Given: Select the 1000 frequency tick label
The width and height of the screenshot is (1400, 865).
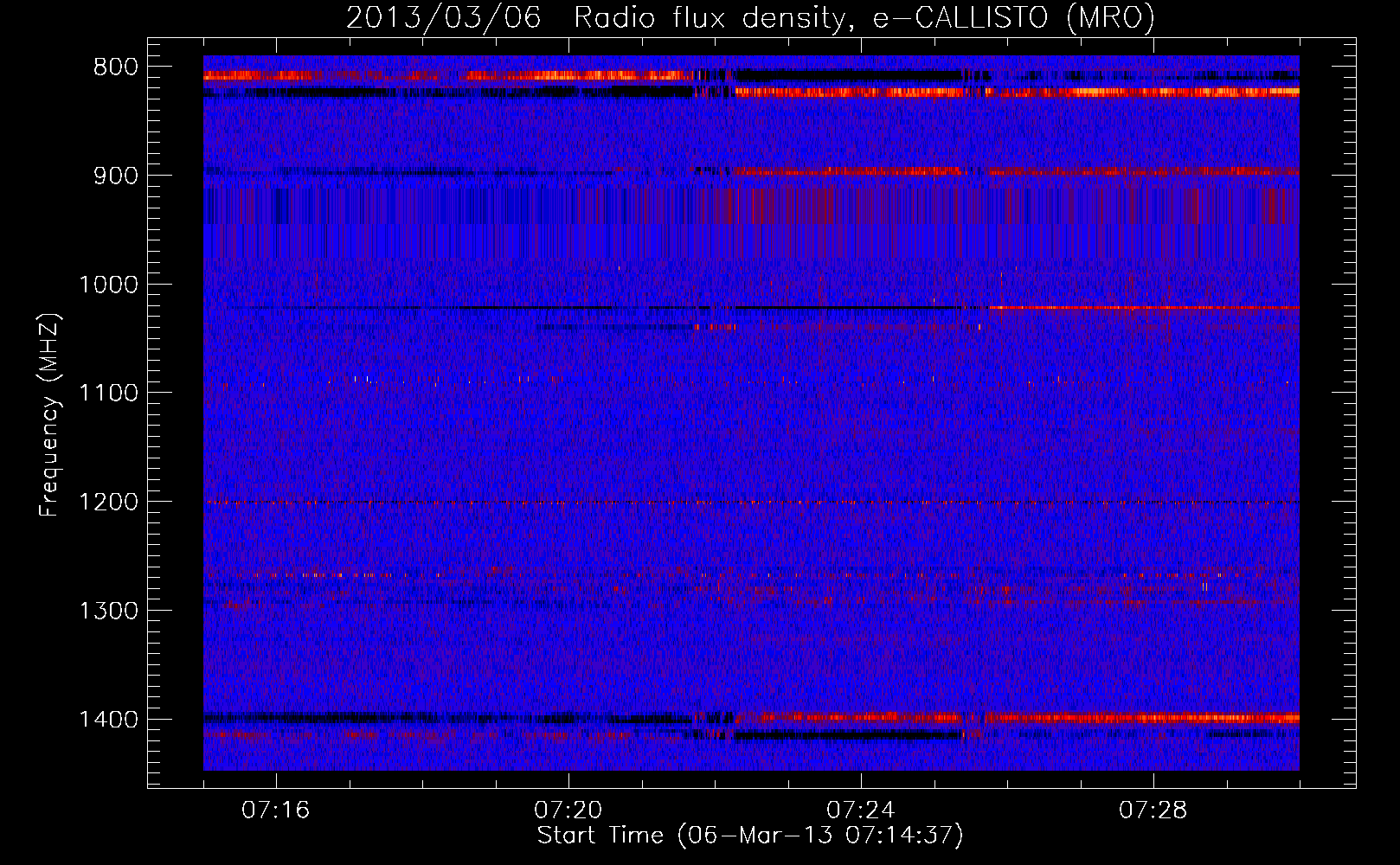Looking at the screenshot, I should [x=108, y=285].
